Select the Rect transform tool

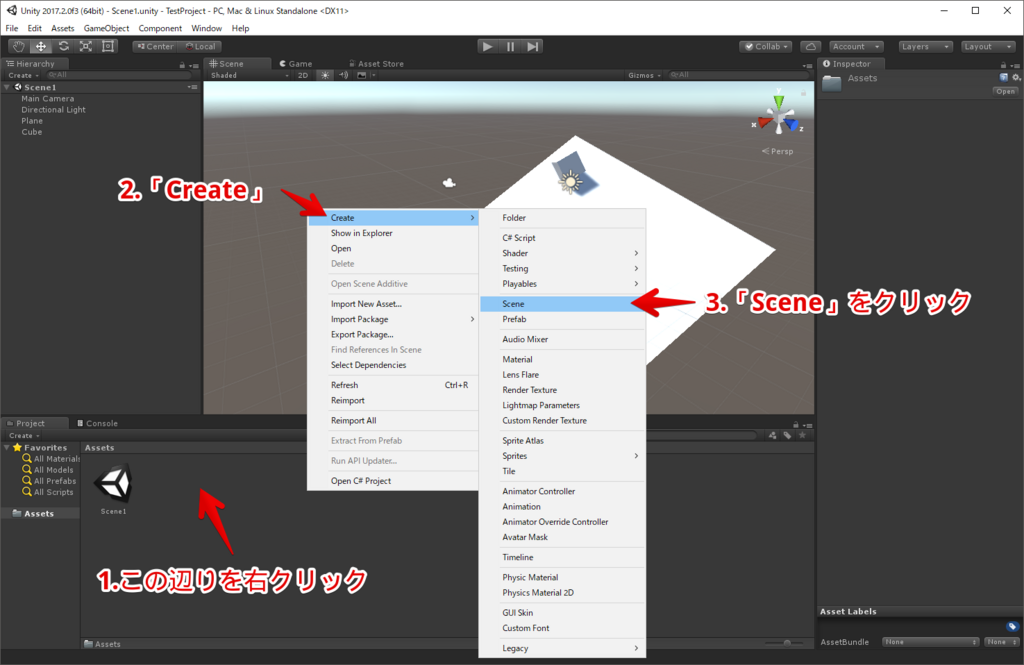pyautogui.click(x=108, y=46)
